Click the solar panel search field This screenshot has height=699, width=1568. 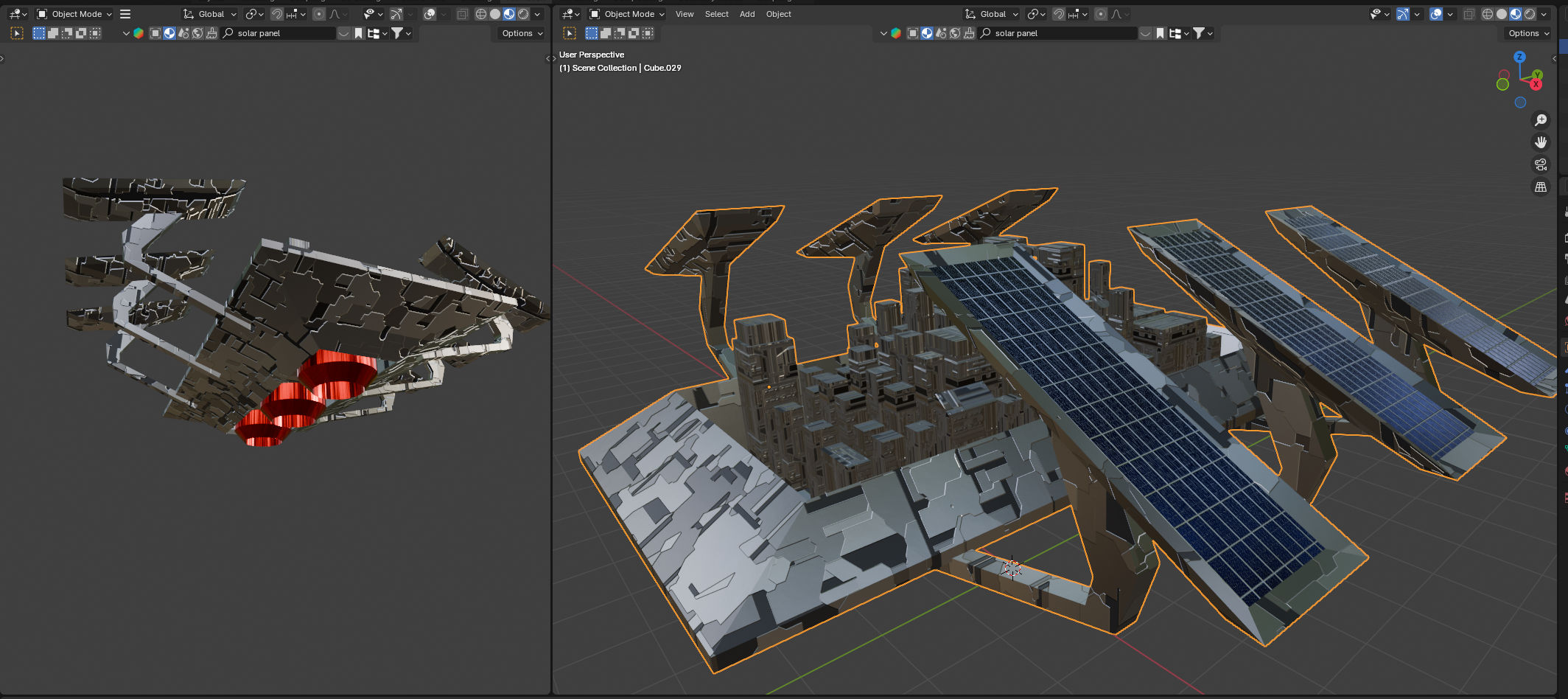click(x=1057, y=33)
